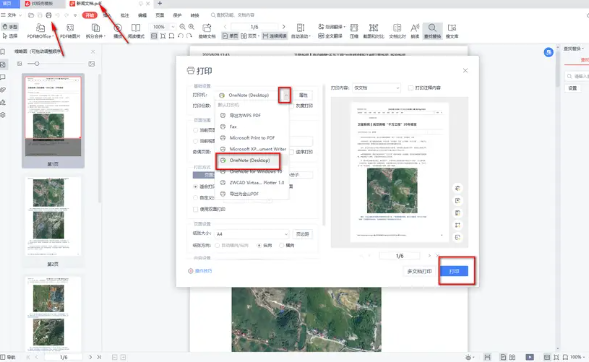
Task: Click the PDF转图片 toolbar icon
Action: (x=70, y=31)
